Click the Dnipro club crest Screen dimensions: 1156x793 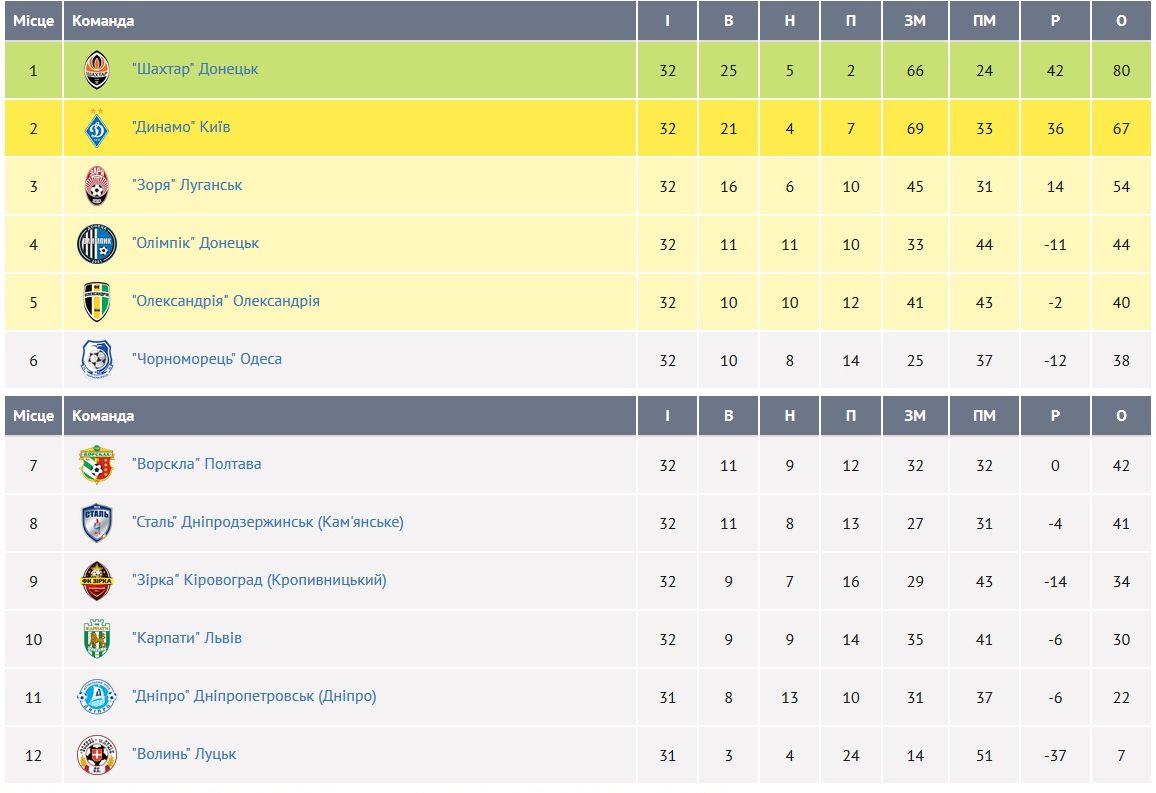click(x=97, y=697)
